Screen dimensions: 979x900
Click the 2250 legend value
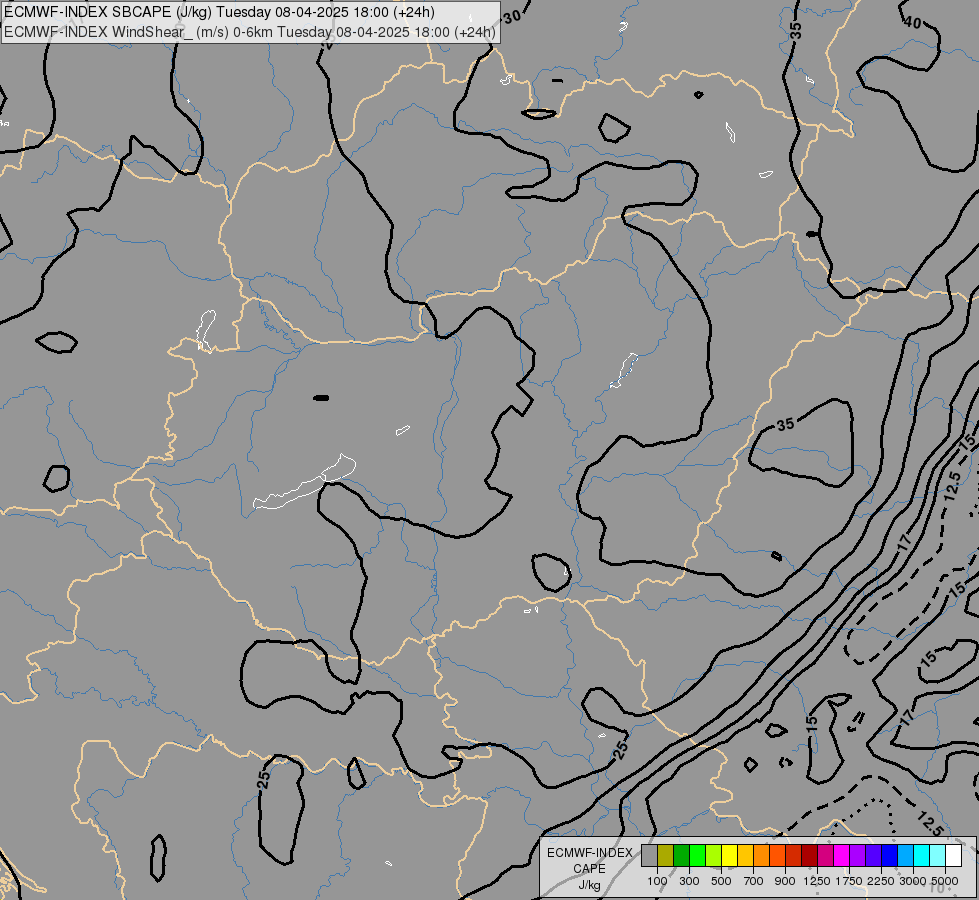tap(880, 881)
